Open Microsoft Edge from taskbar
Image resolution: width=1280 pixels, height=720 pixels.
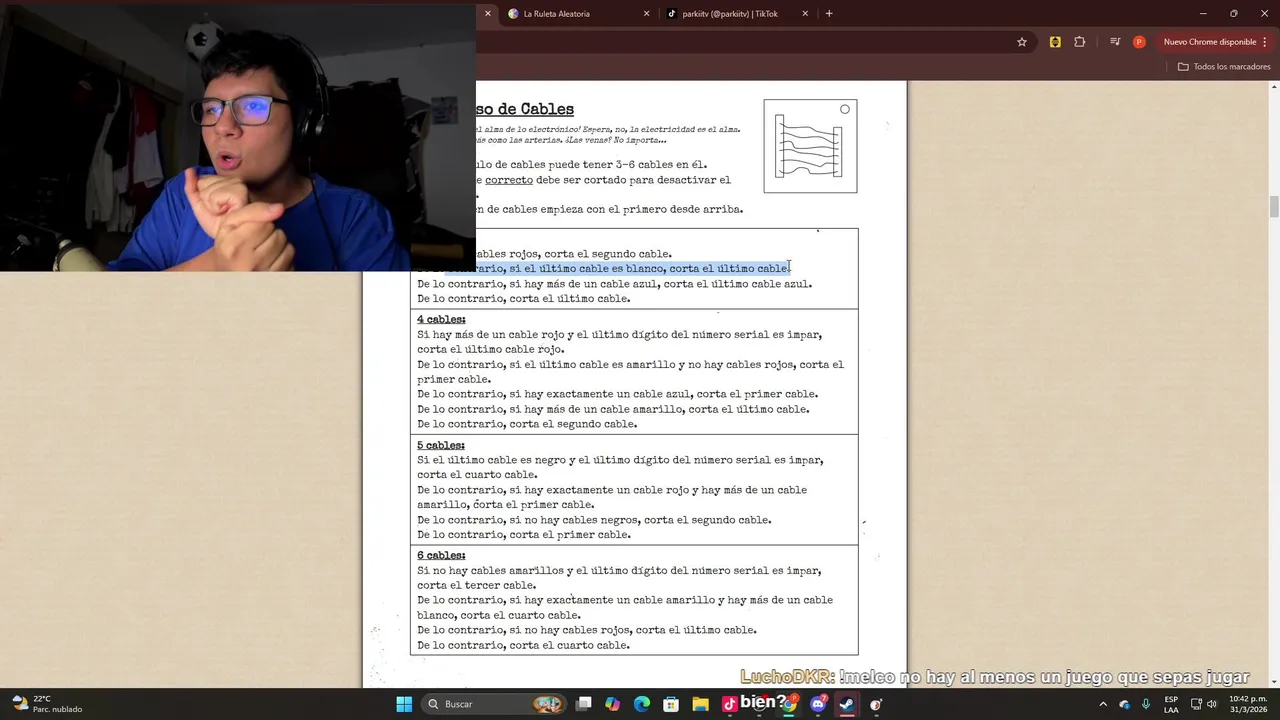[x=642, y=704]
